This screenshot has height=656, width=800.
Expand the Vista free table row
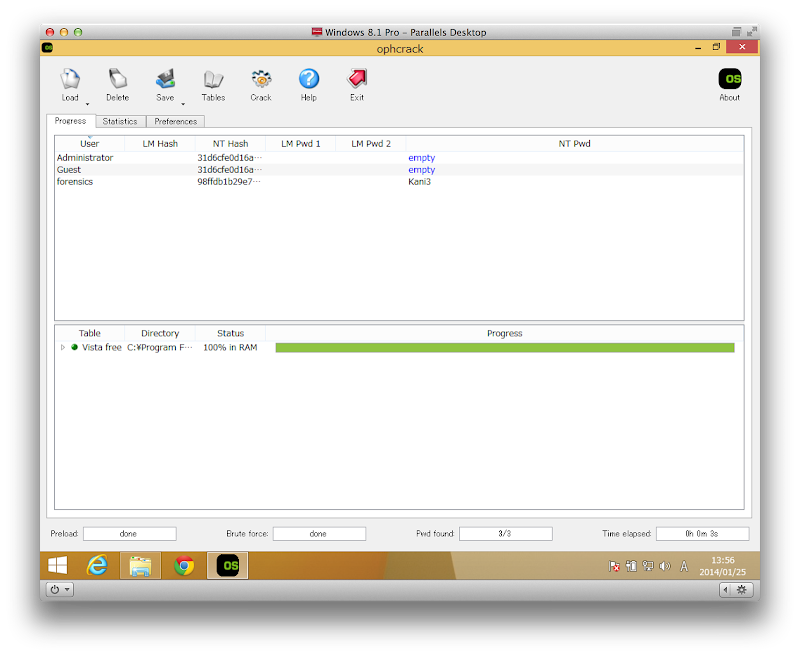[x=62, y=347]
